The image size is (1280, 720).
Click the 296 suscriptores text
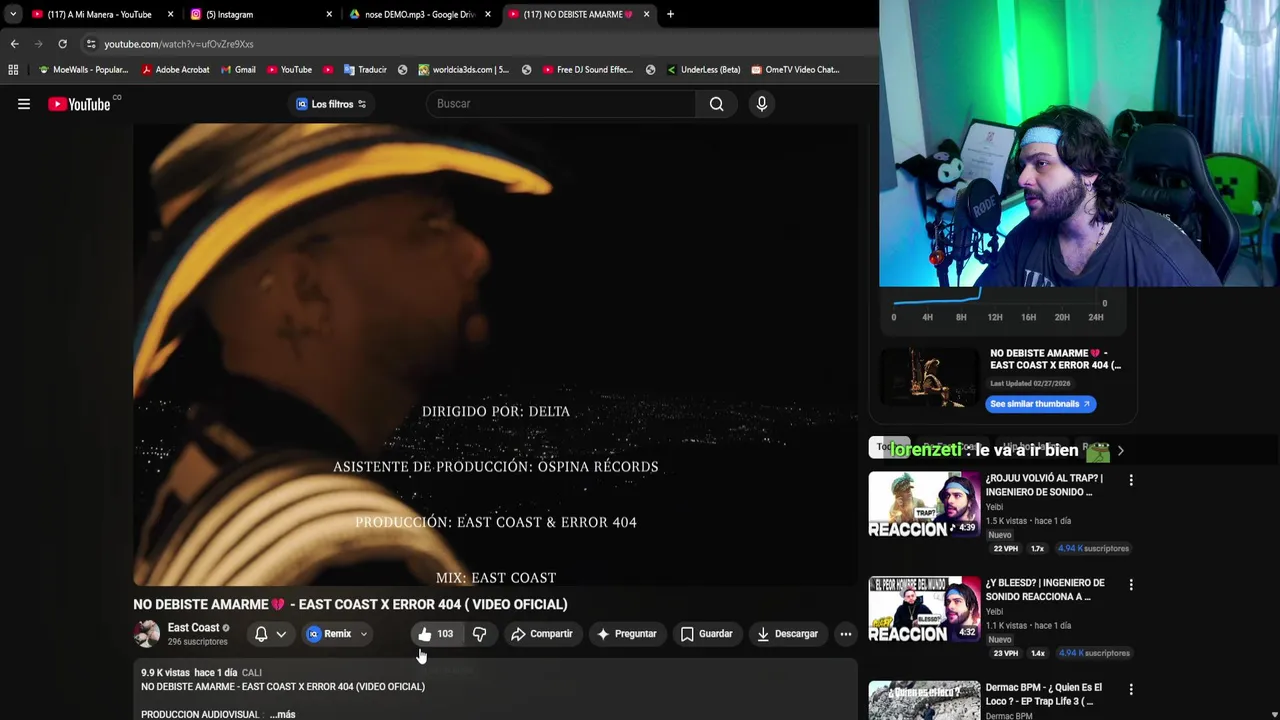pos(197,642)
